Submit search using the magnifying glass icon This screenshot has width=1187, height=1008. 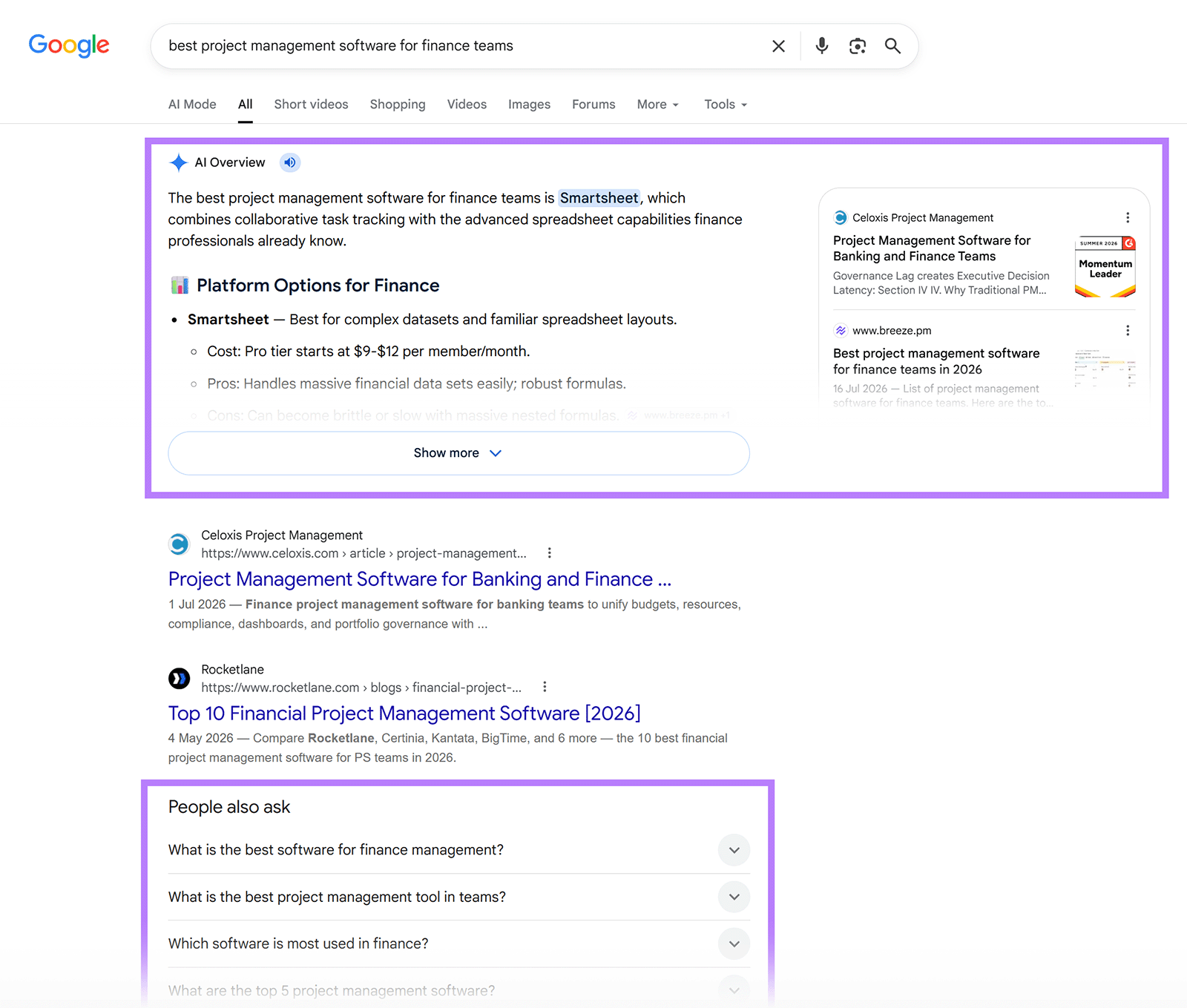click(x=892, y=46)
